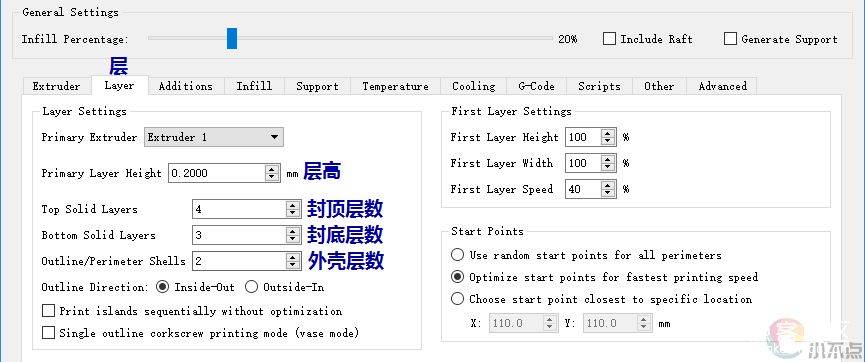Decrease First Layer Width with down arrow

pyautogui.click(x=607, y=168)
